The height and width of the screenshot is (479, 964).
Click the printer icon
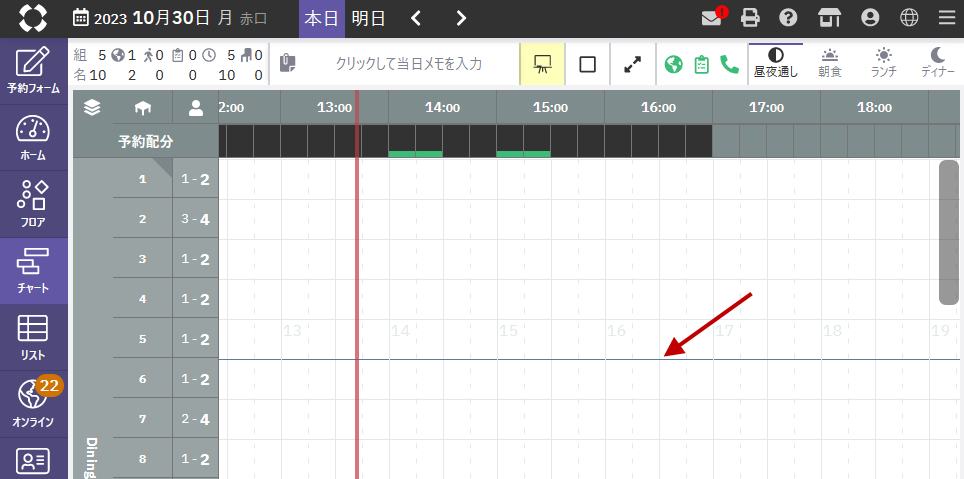pos(750,18)
